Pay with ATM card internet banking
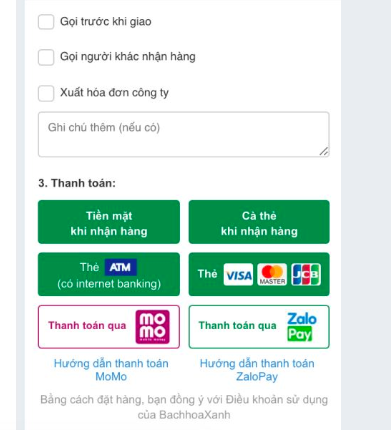 pos(109,274)
